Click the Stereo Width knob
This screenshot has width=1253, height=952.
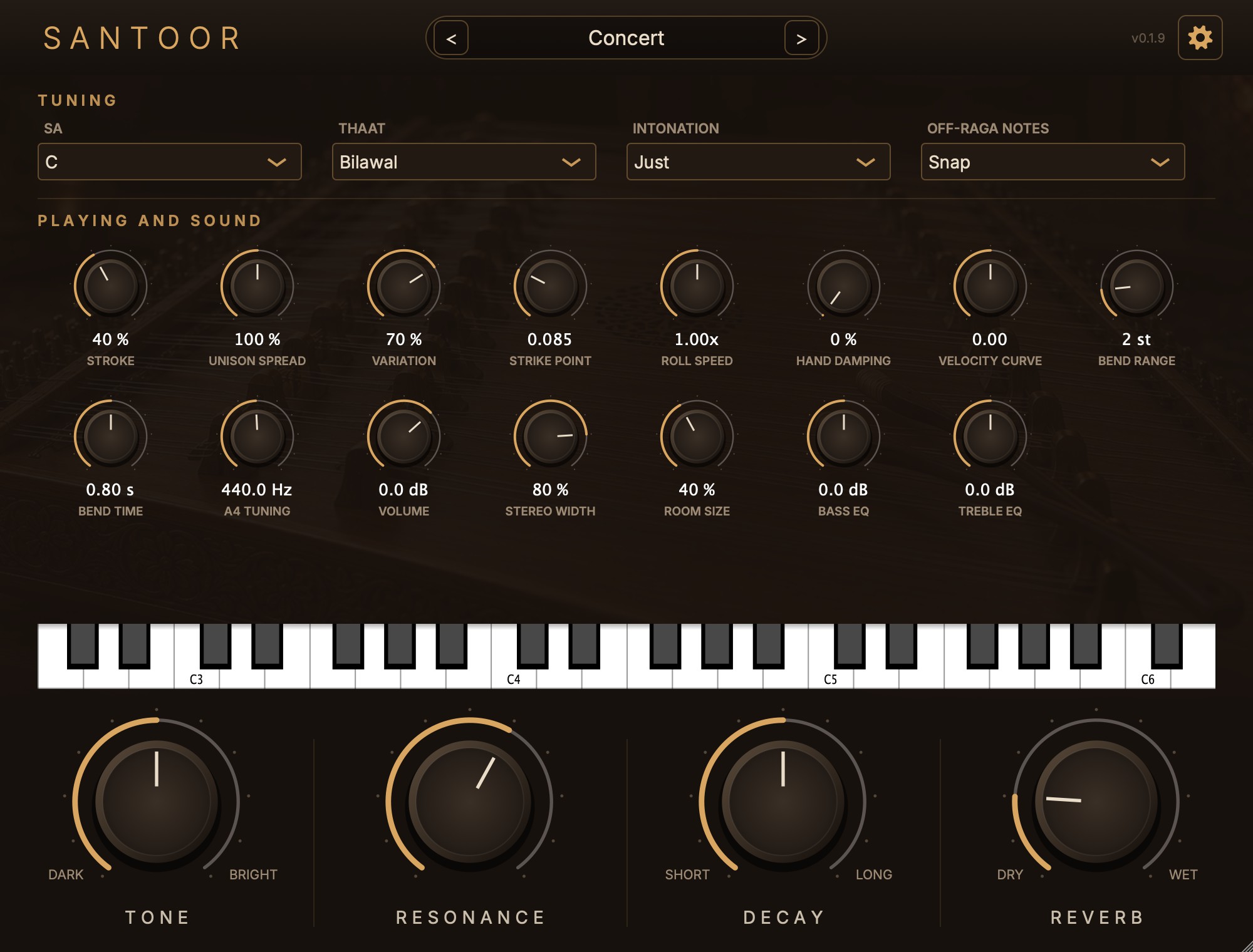[x=551, y=436]
